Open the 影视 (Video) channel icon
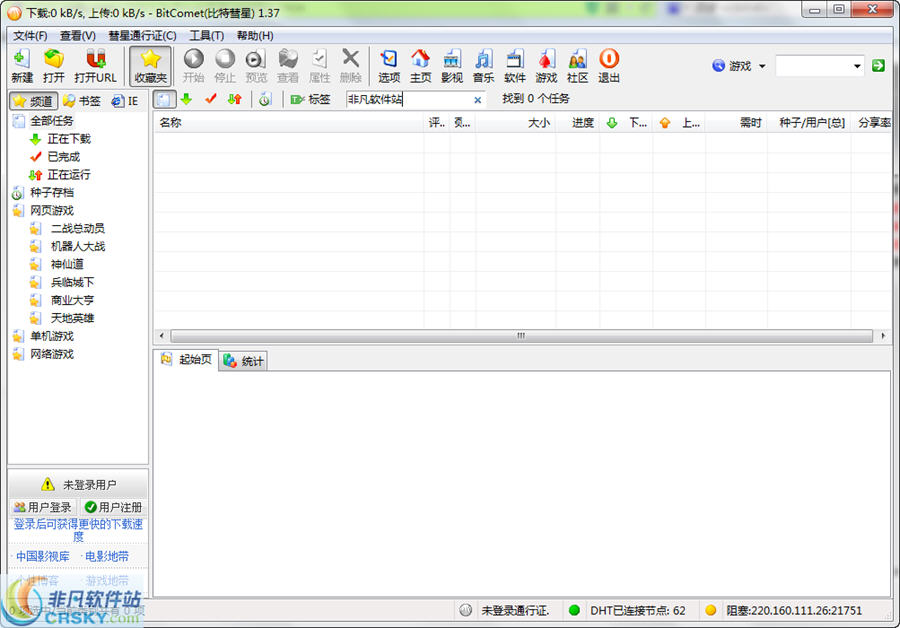Image resolution: width=900 pixels, height=628 pixels. [x=452, y=66]
